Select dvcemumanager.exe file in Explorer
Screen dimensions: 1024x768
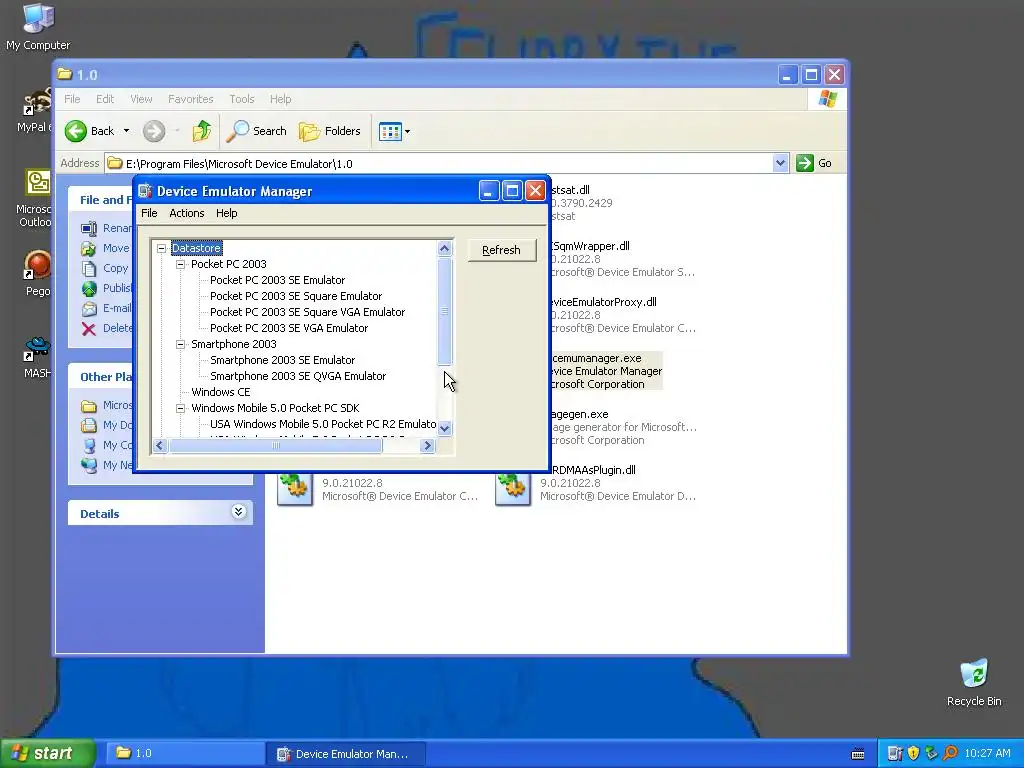coord(606,371)
